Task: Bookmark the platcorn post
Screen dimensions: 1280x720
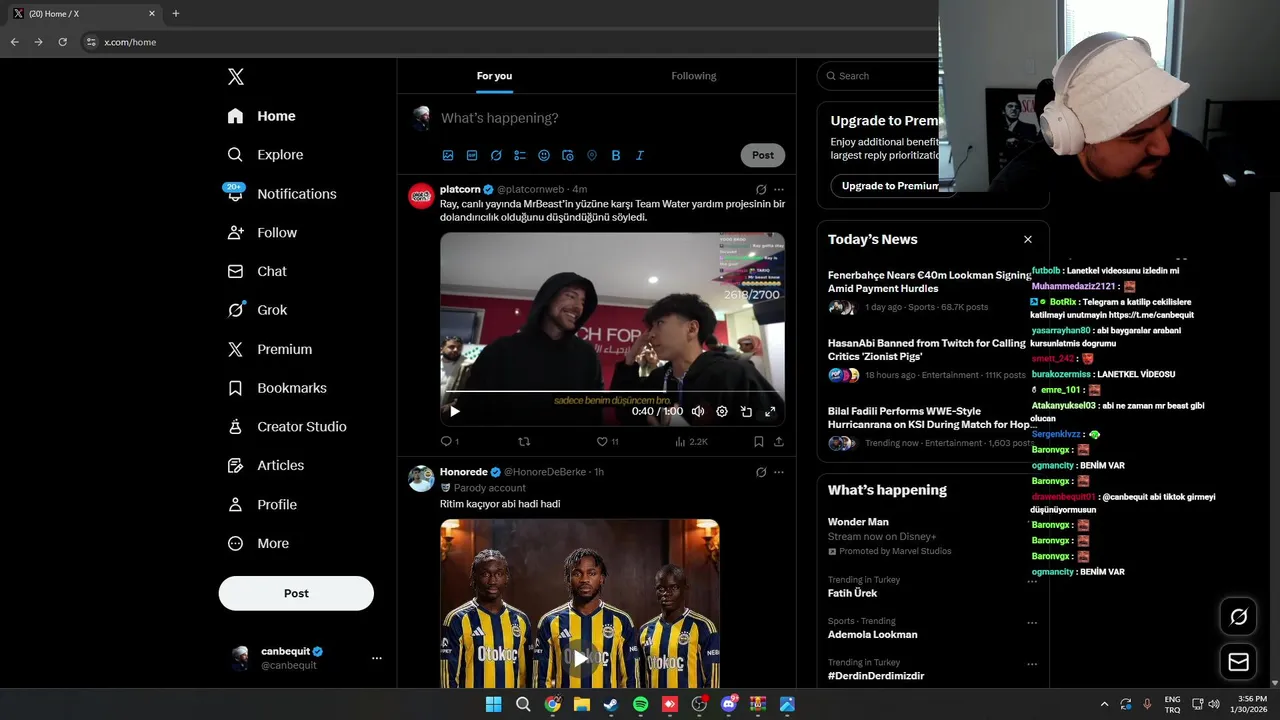Action: (x=758, y=441)
